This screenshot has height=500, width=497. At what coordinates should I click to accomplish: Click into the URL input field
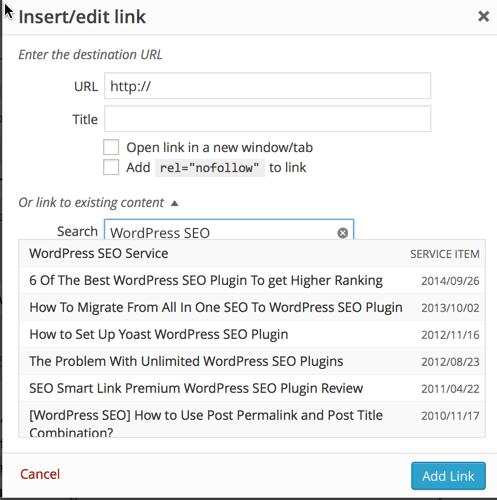pyautogui.click(x=267, y=86)
